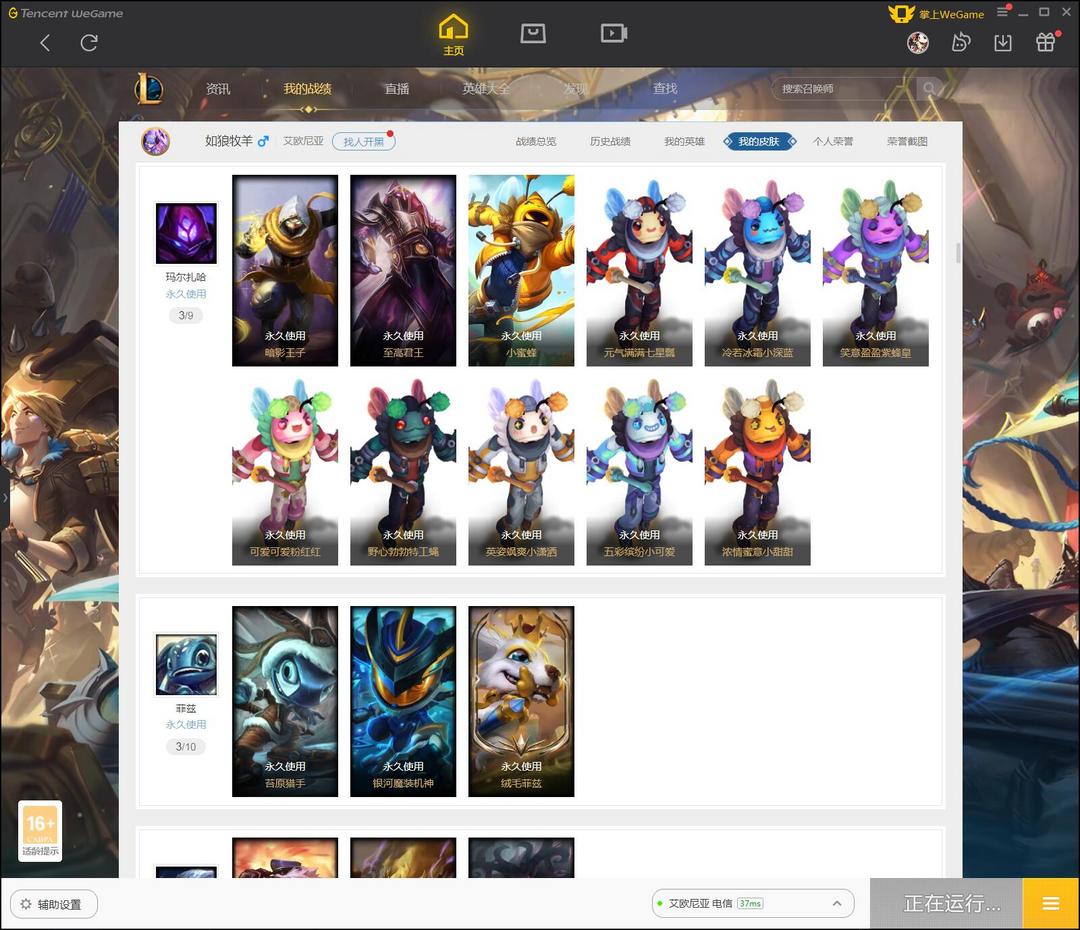
Task: Open the gift box icon
Action: [1046, 43]
